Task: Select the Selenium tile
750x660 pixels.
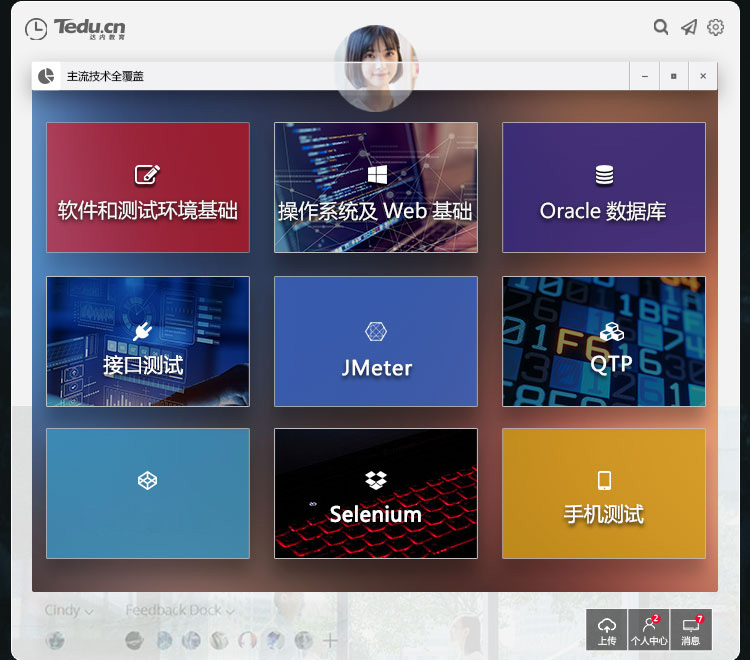Action: click(376, 493)
